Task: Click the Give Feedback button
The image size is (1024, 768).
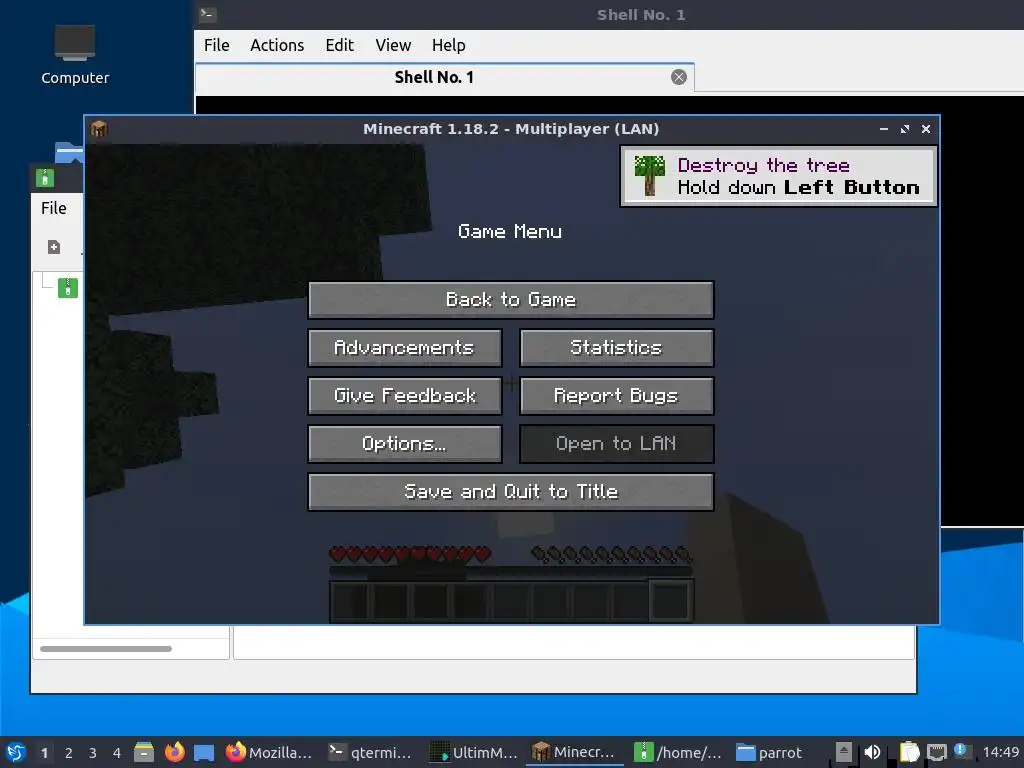Action: tap(405, 396)
